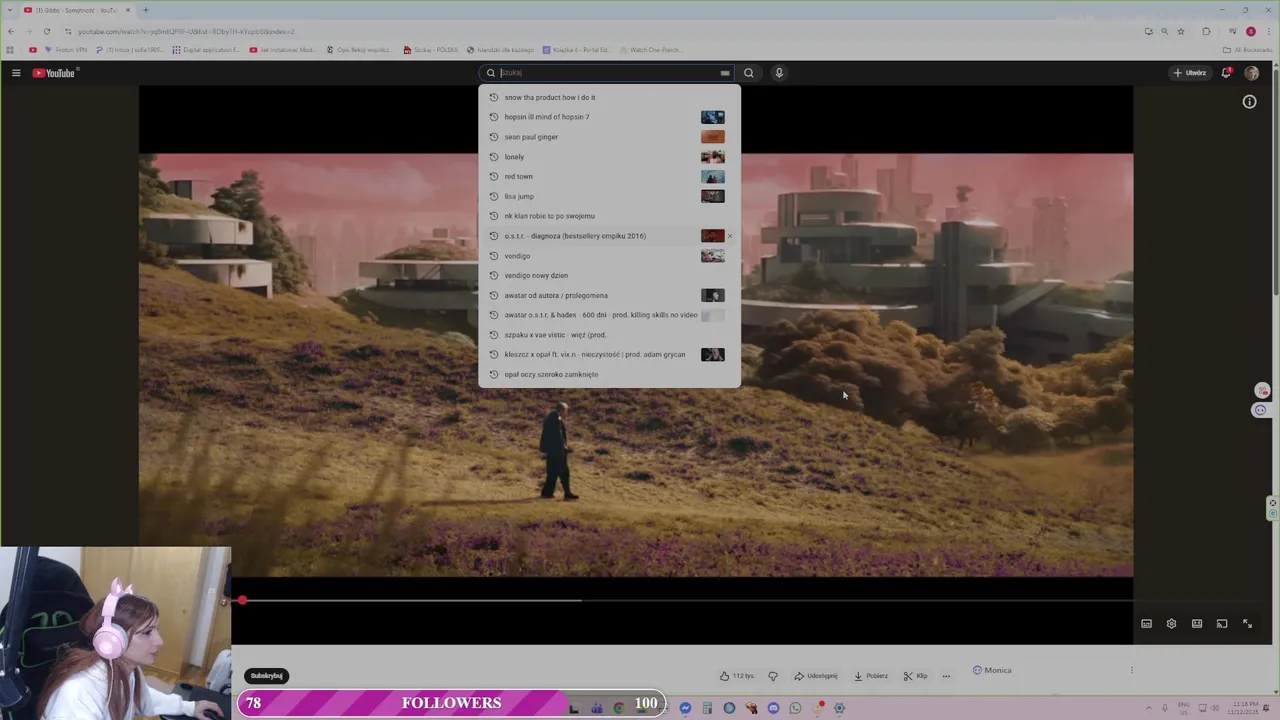Click the red playhead on the video progress bar
Image resolution: width=1280 pixels, height=720 pixels.
(242, 600)
